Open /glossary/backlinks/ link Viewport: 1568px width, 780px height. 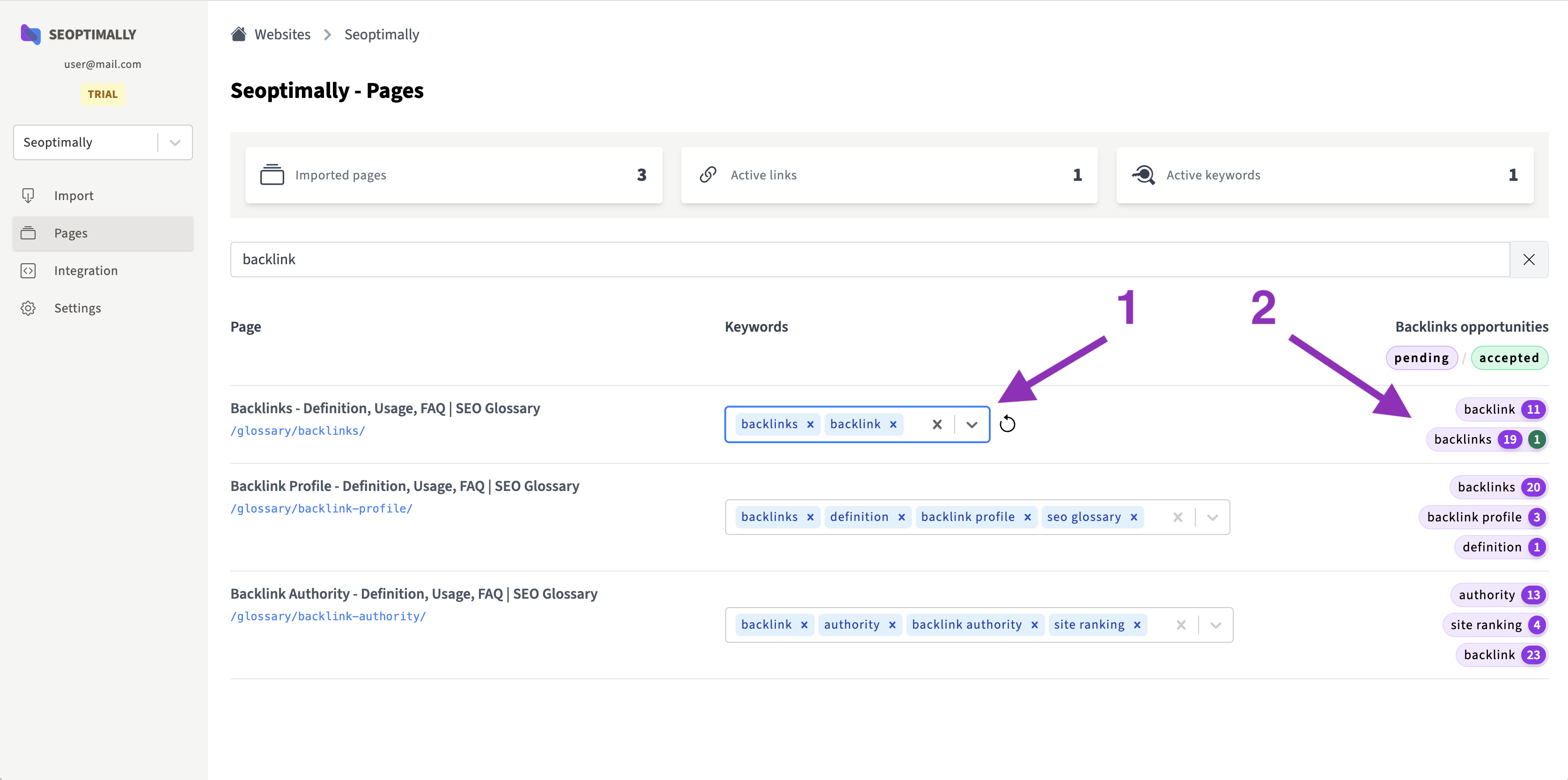coord(298,431)
